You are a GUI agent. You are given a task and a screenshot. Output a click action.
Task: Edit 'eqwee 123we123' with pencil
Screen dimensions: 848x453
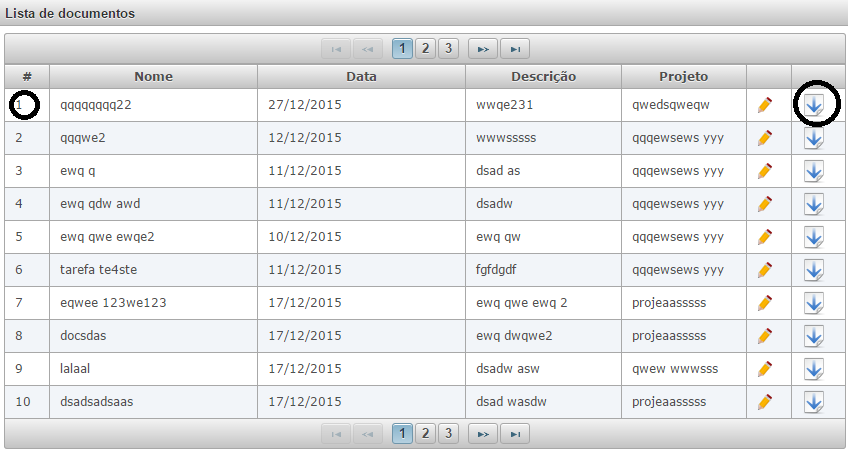[765, 303]
